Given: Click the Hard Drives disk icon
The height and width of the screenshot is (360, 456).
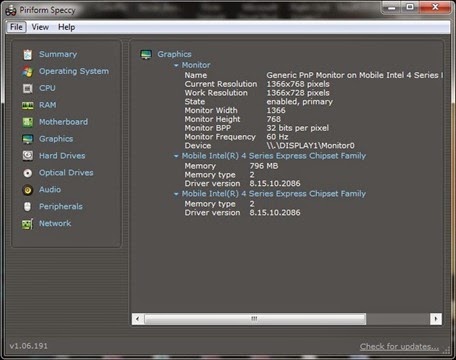Looking at the screenshot, I should pos(28,156).
